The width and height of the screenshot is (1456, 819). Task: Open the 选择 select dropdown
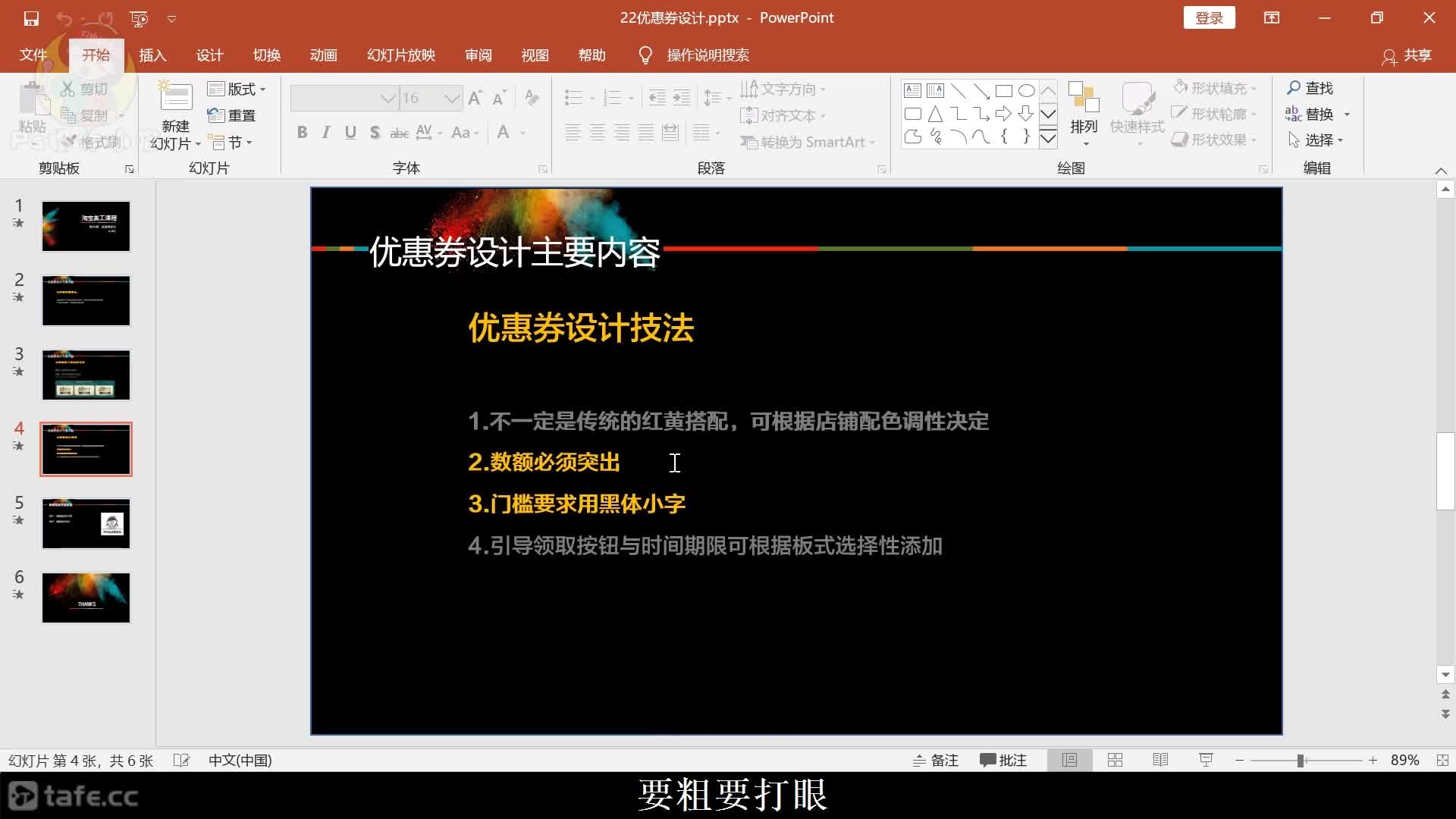tap(1316, 140)
